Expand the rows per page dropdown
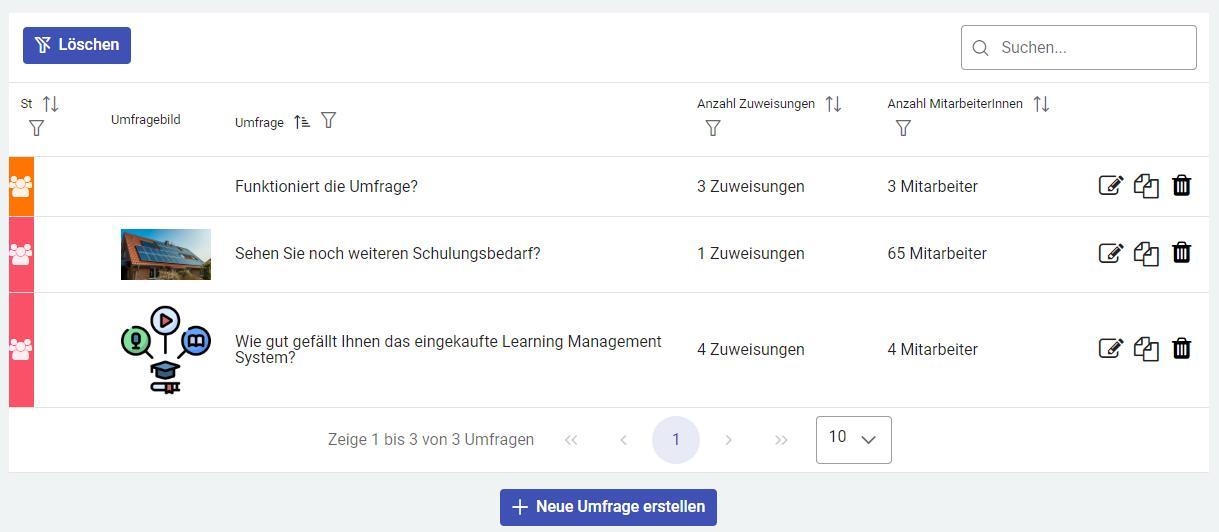 853,439
